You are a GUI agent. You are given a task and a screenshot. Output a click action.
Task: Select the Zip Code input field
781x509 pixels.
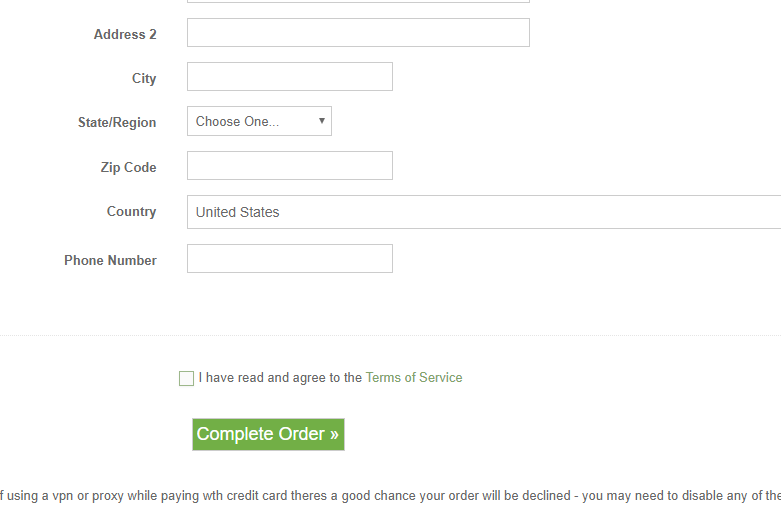[290, 165]
